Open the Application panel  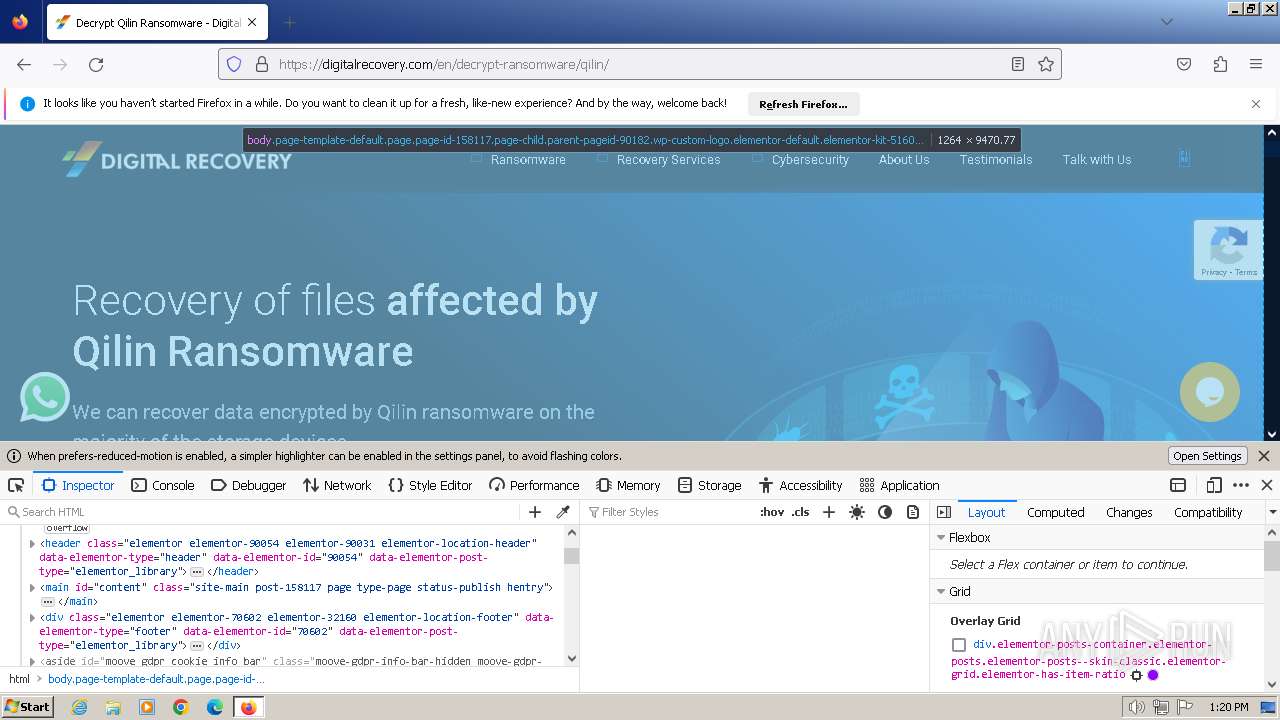(900, 485)
